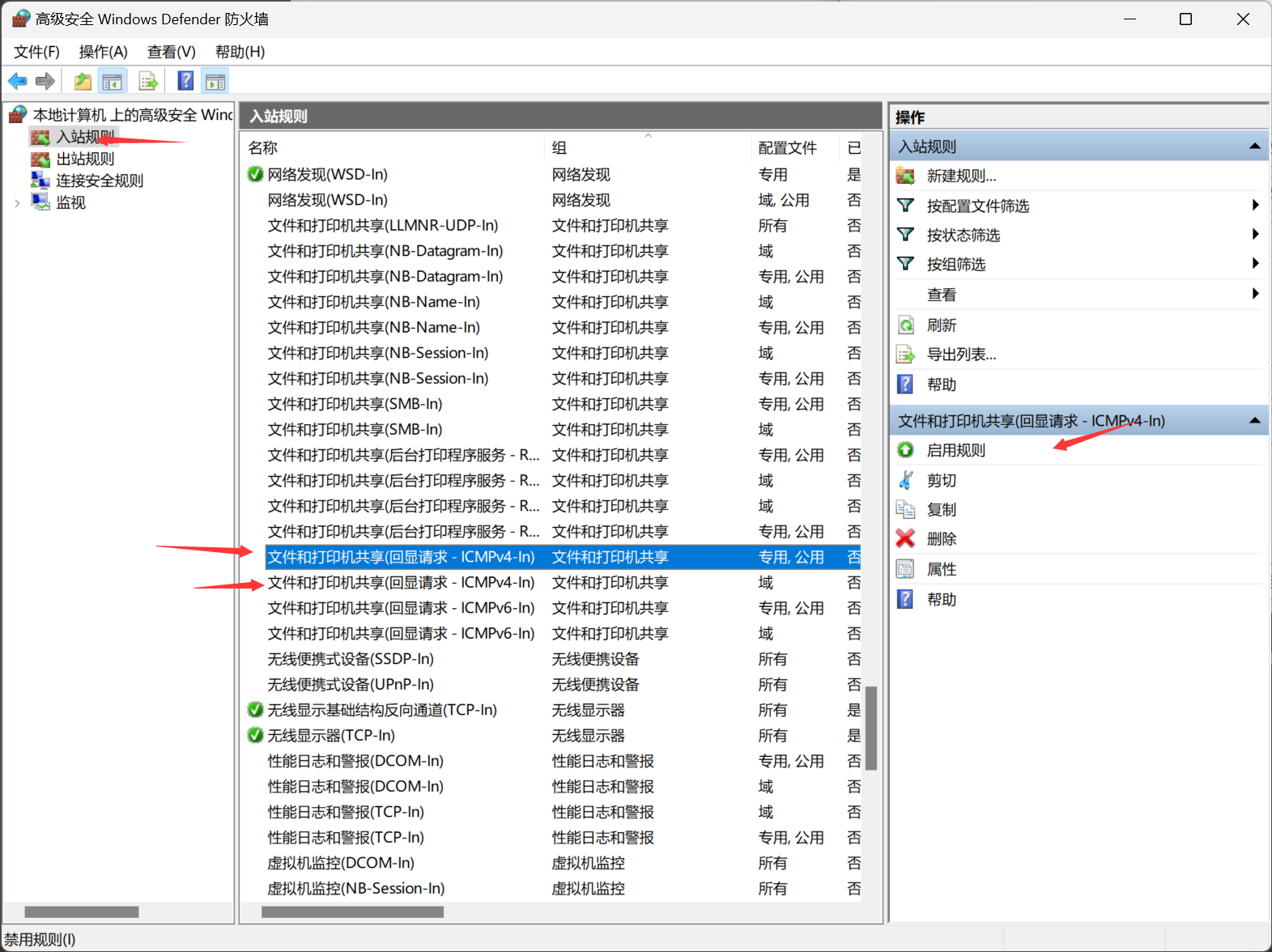This screenshot has height=952, width=1272.
Task: Click the blue Help icon in toolbar
Action: [x=185, y=81]
